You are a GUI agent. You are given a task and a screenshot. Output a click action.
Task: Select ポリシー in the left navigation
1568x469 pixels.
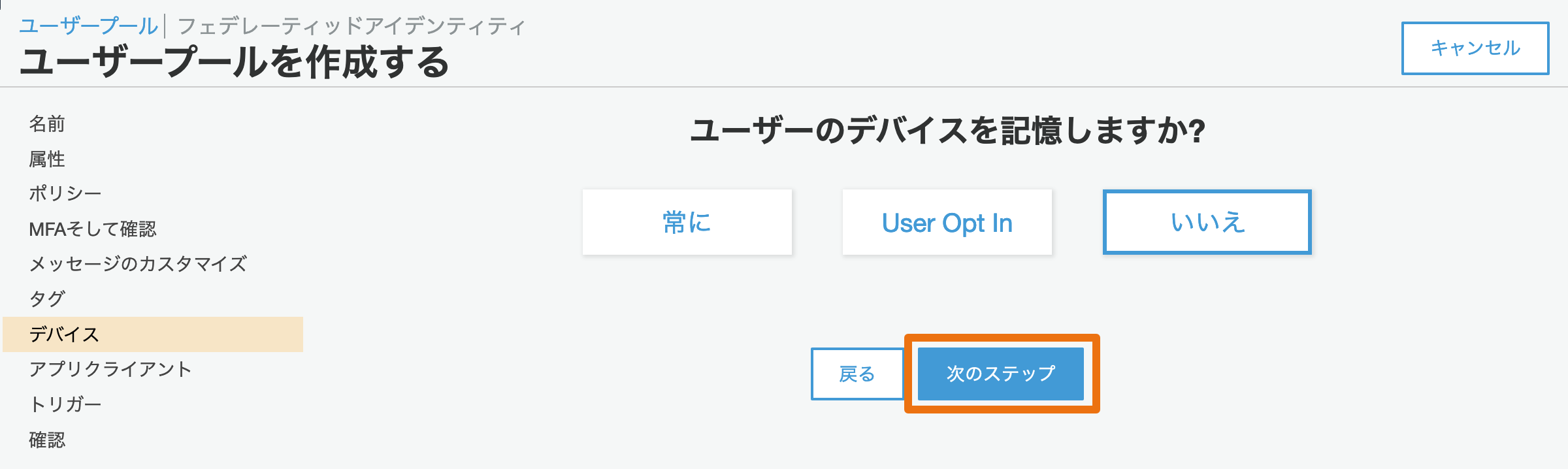(65, 193)
